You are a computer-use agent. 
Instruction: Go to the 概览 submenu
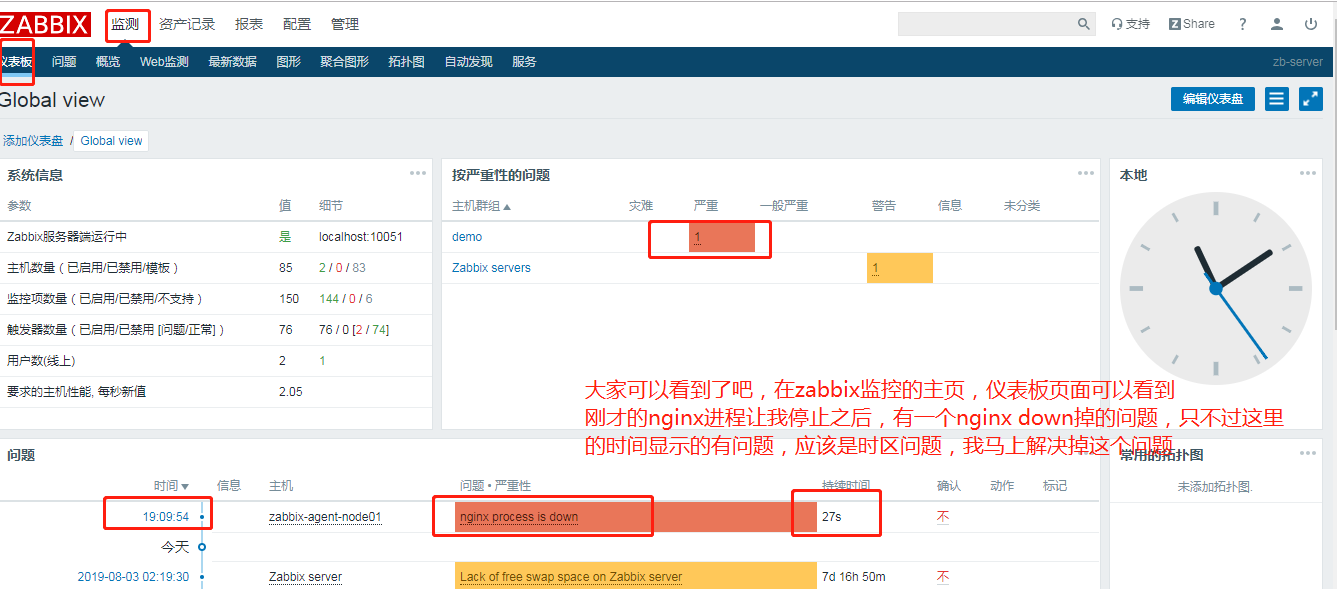pos(108,62)
